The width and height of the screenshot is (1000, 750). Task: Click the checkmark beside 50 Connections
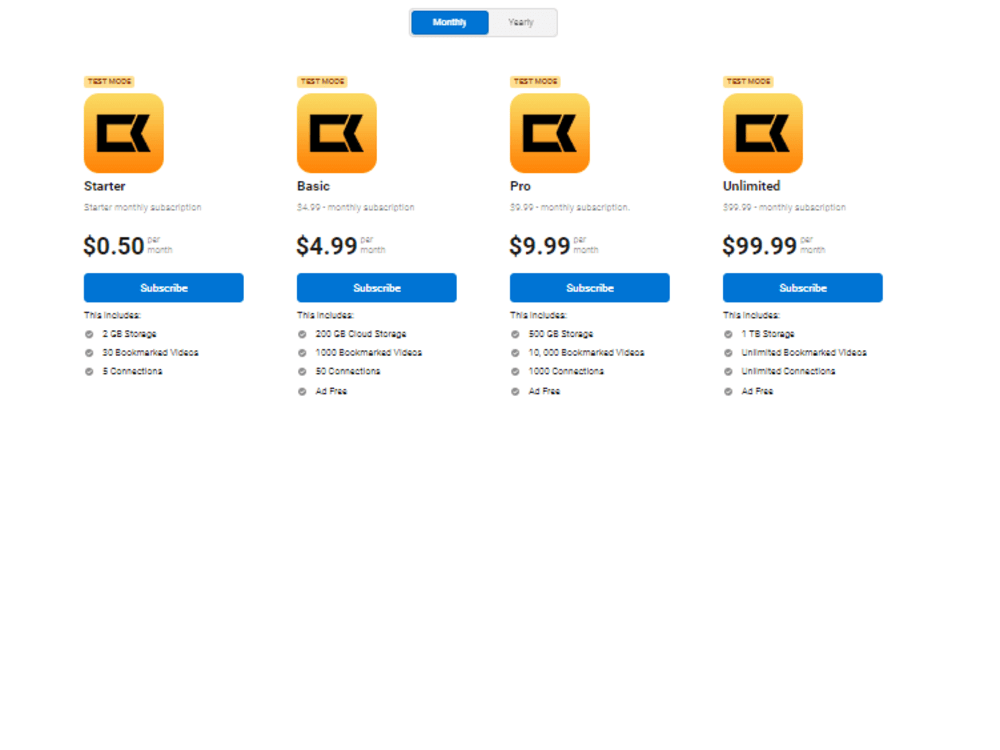point(302,371)
